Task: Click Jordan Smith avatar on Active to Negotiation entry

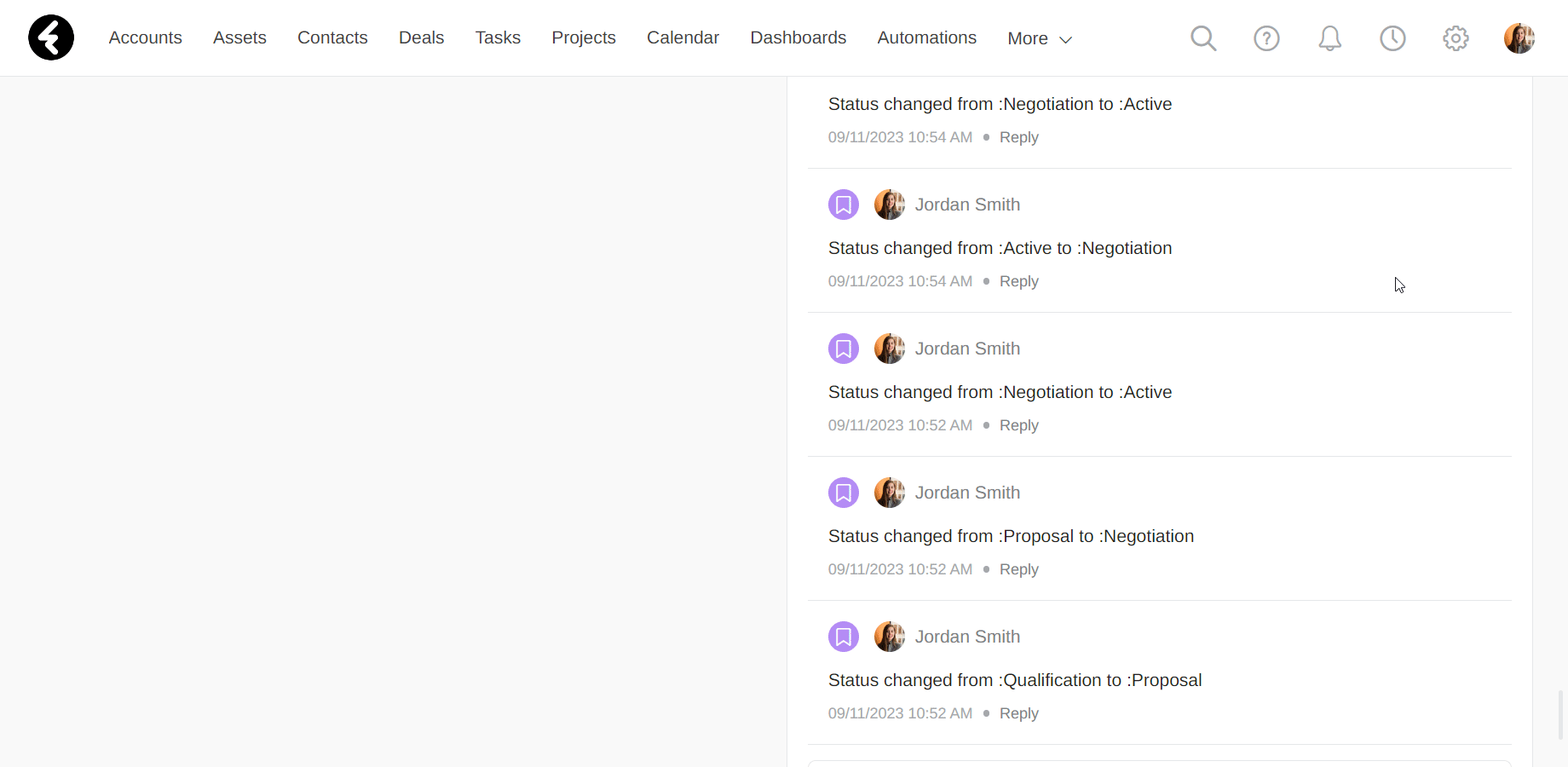Action: coord(890,205)
